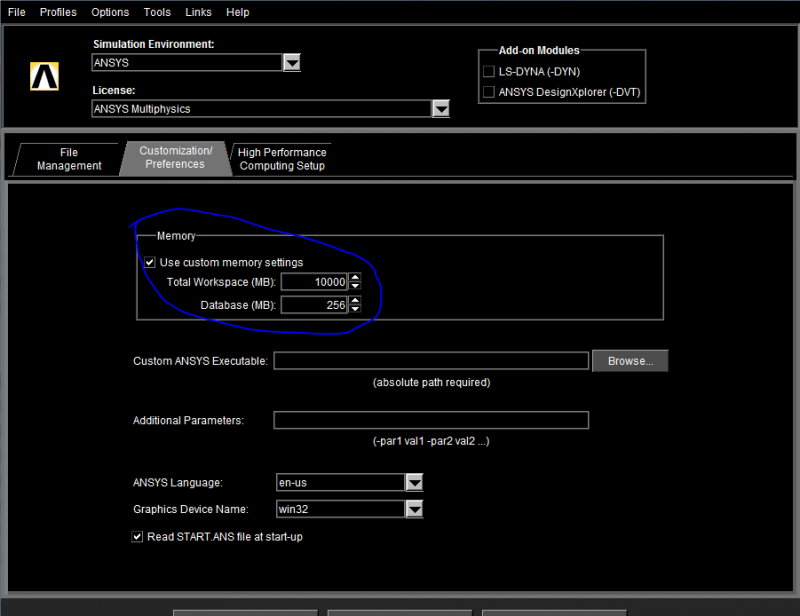
Task: Open the Graphics Device Name dropdown
Action: [x=414, y=509]
